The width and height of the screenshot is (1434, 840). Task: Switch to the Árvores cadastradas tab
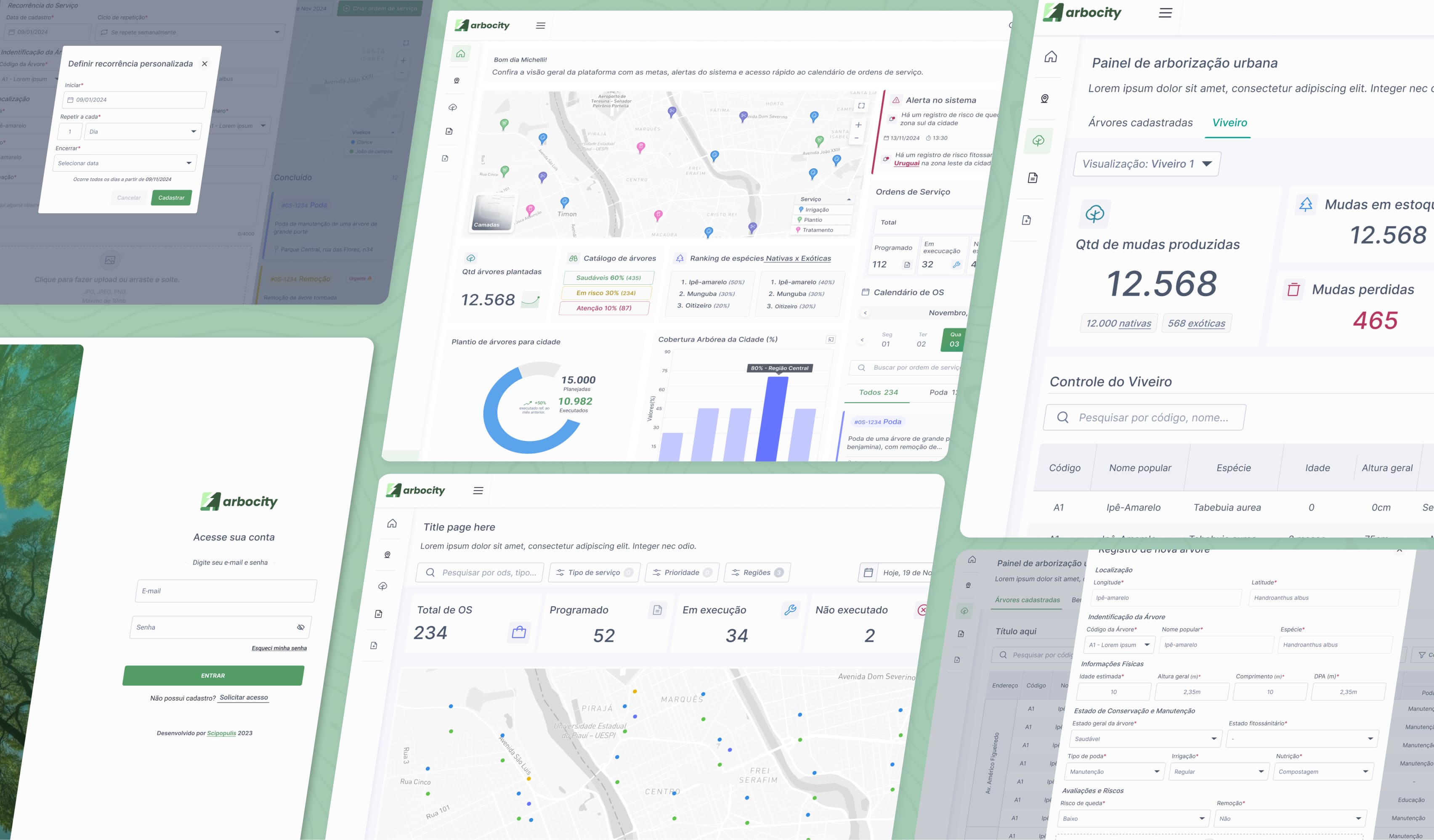[1140, 123]
